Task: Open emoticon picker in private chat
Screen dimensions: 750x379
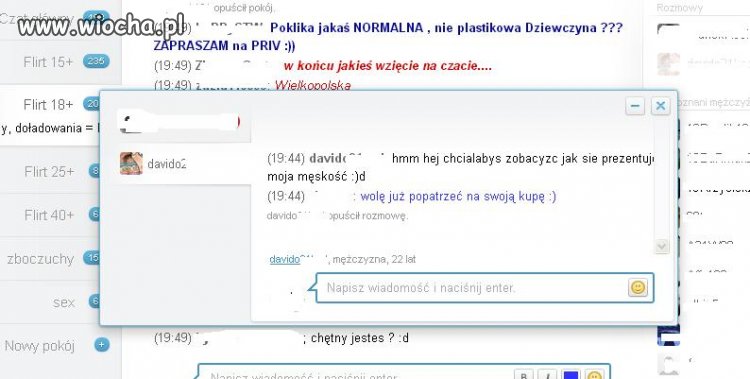Action: point(638,288)
